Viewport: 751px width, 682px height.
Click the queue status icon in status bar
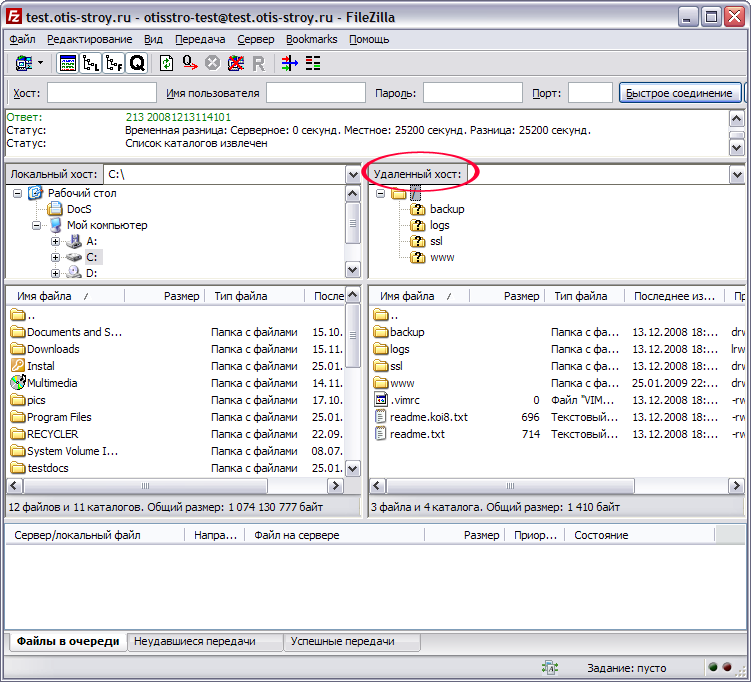tap(550, 668)
